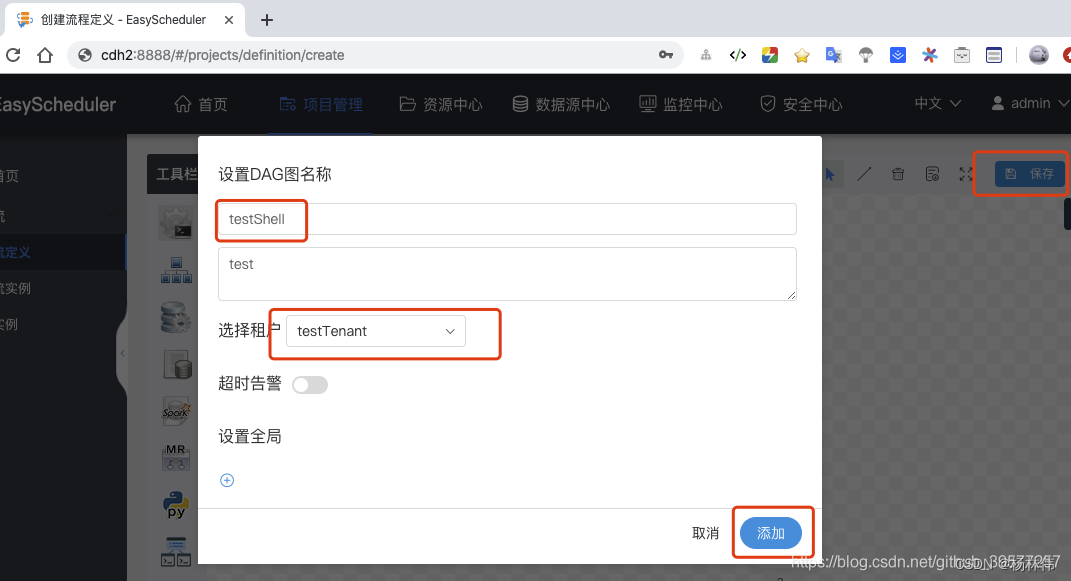Open the admin user dropdown
Image resolution: width=1071 pixels, height=581 pixels.
point(1030,103)
